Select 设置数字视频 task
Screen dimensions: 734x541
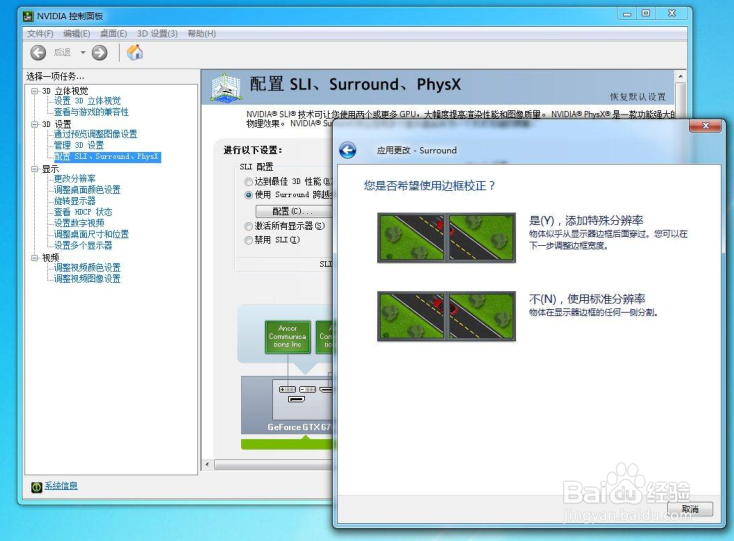[79, 223]
